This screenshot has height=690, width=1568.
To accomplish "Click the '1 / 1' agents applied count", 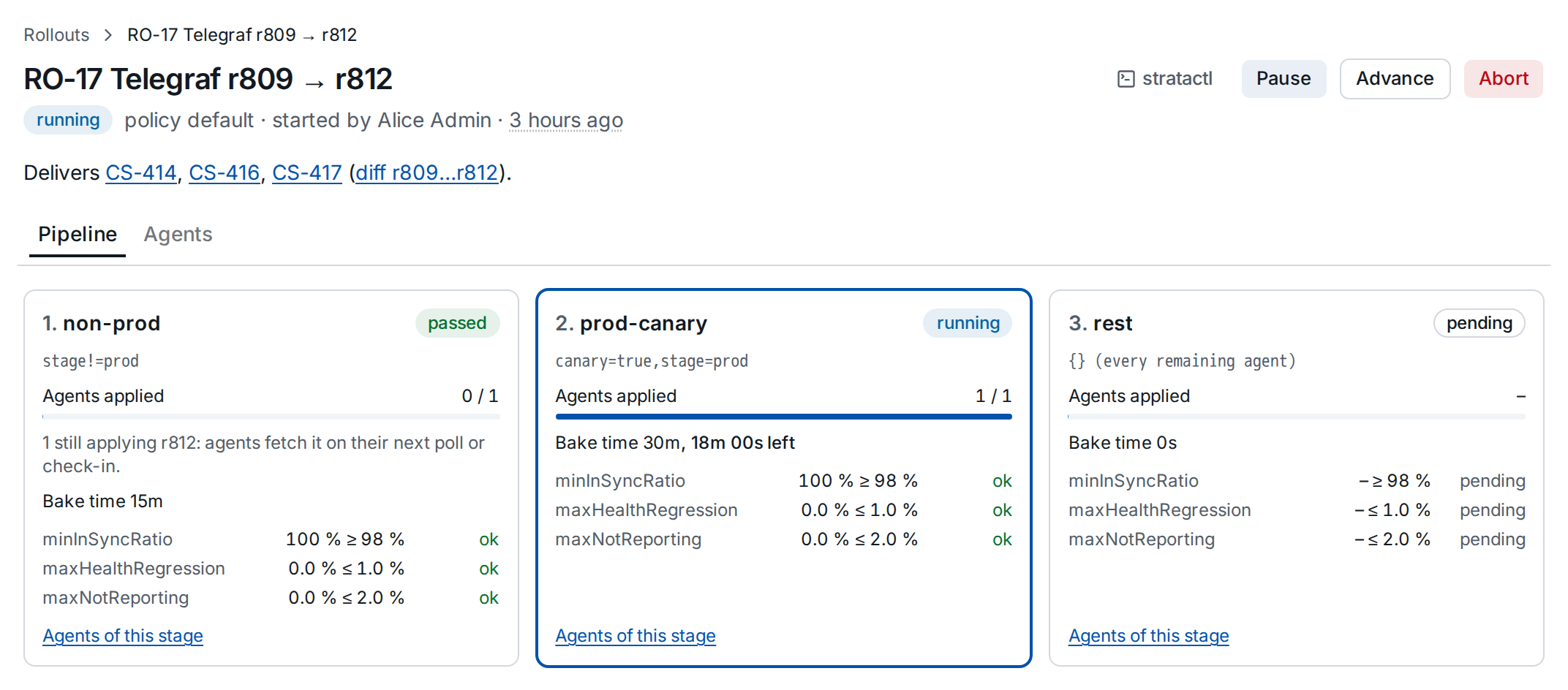I will point(993,396).
